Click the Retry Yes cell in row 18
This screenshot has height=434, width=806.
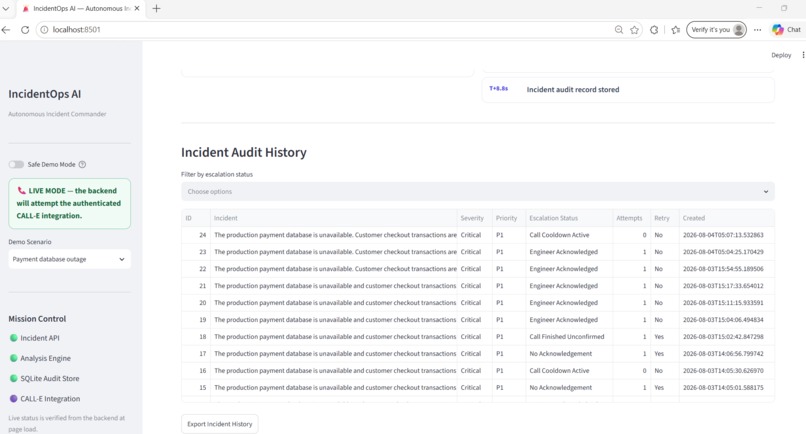point(665,337)
